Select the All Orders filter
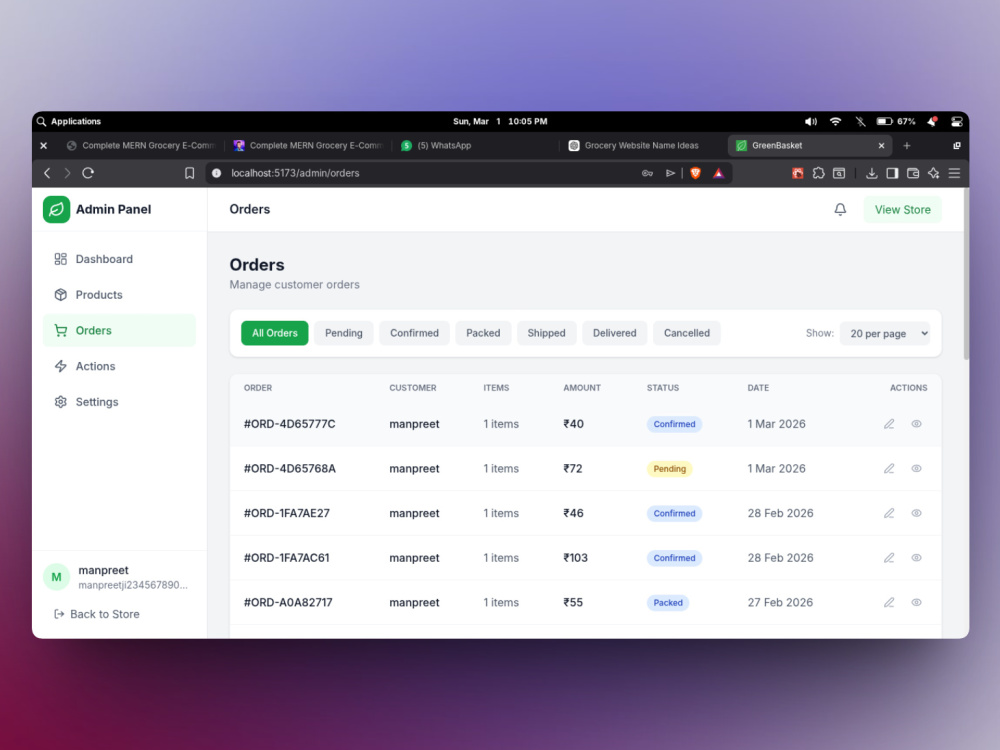1000x750 pixels. coord(274,333)
